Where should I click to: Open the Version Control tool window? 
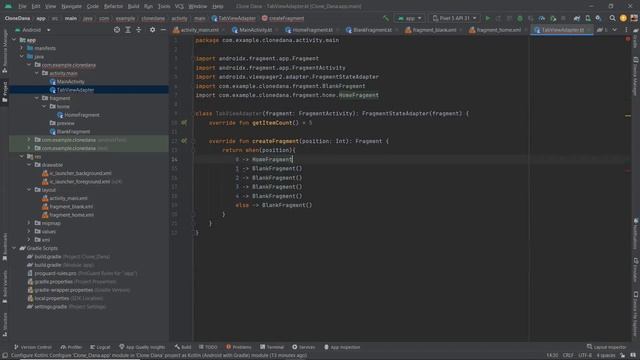33,347
